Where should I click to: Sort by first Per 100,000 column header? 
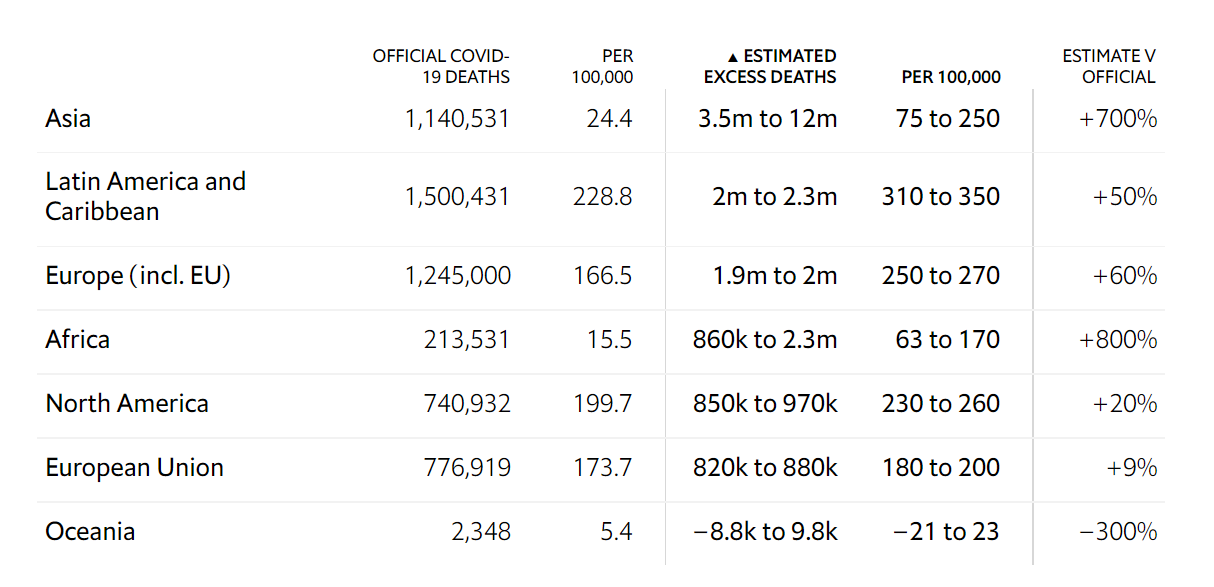pos(603,67)
